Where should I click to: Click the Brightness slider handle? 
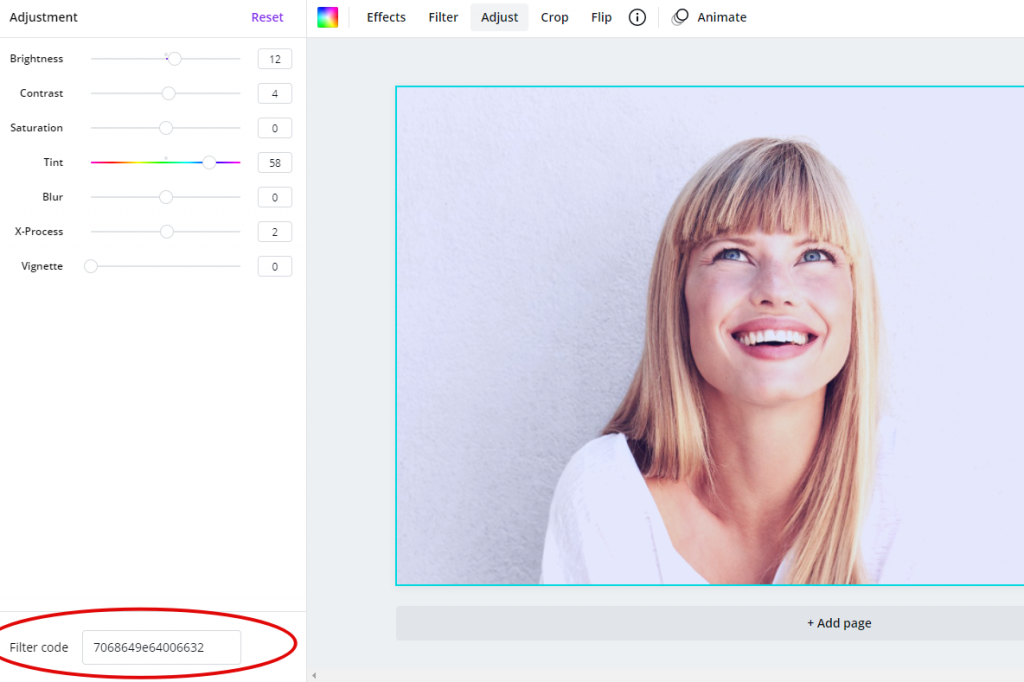174,59
